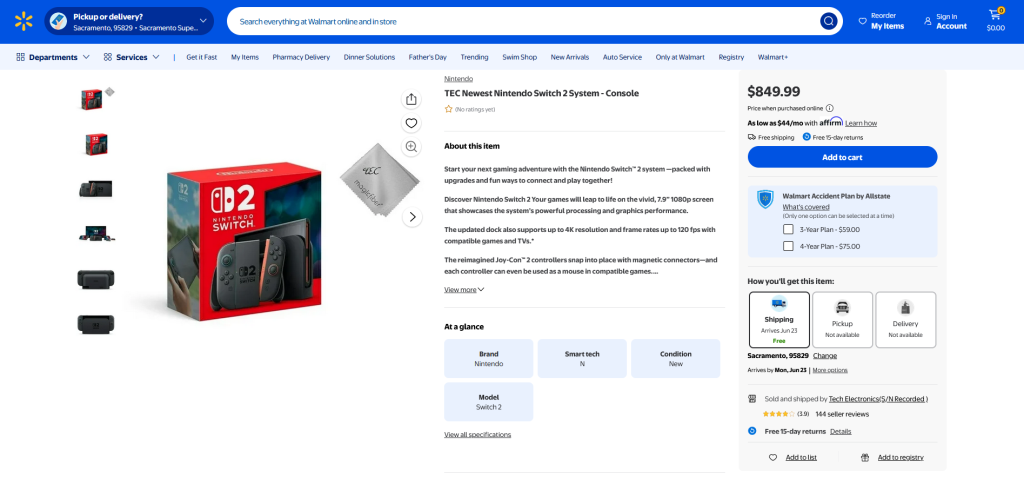Open View all specifications link

[477, 434]
